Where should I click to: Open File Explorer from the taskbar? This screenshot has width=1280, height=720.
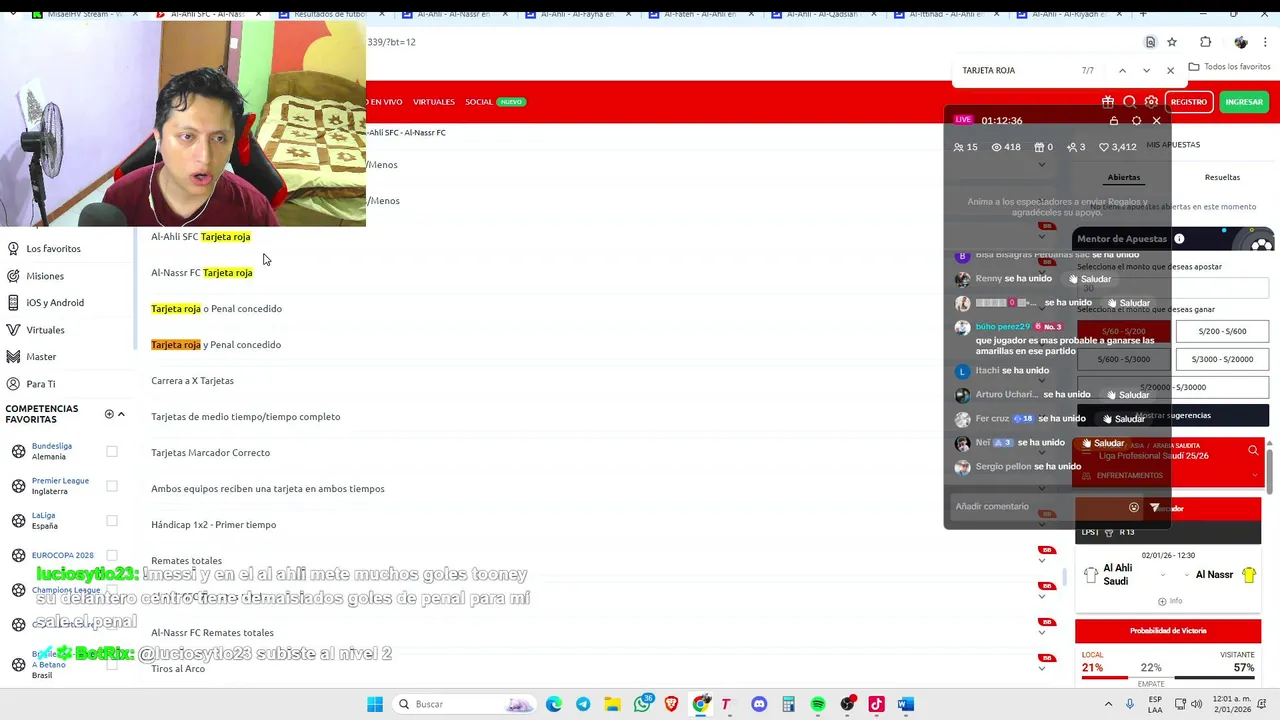coord(612,704)
